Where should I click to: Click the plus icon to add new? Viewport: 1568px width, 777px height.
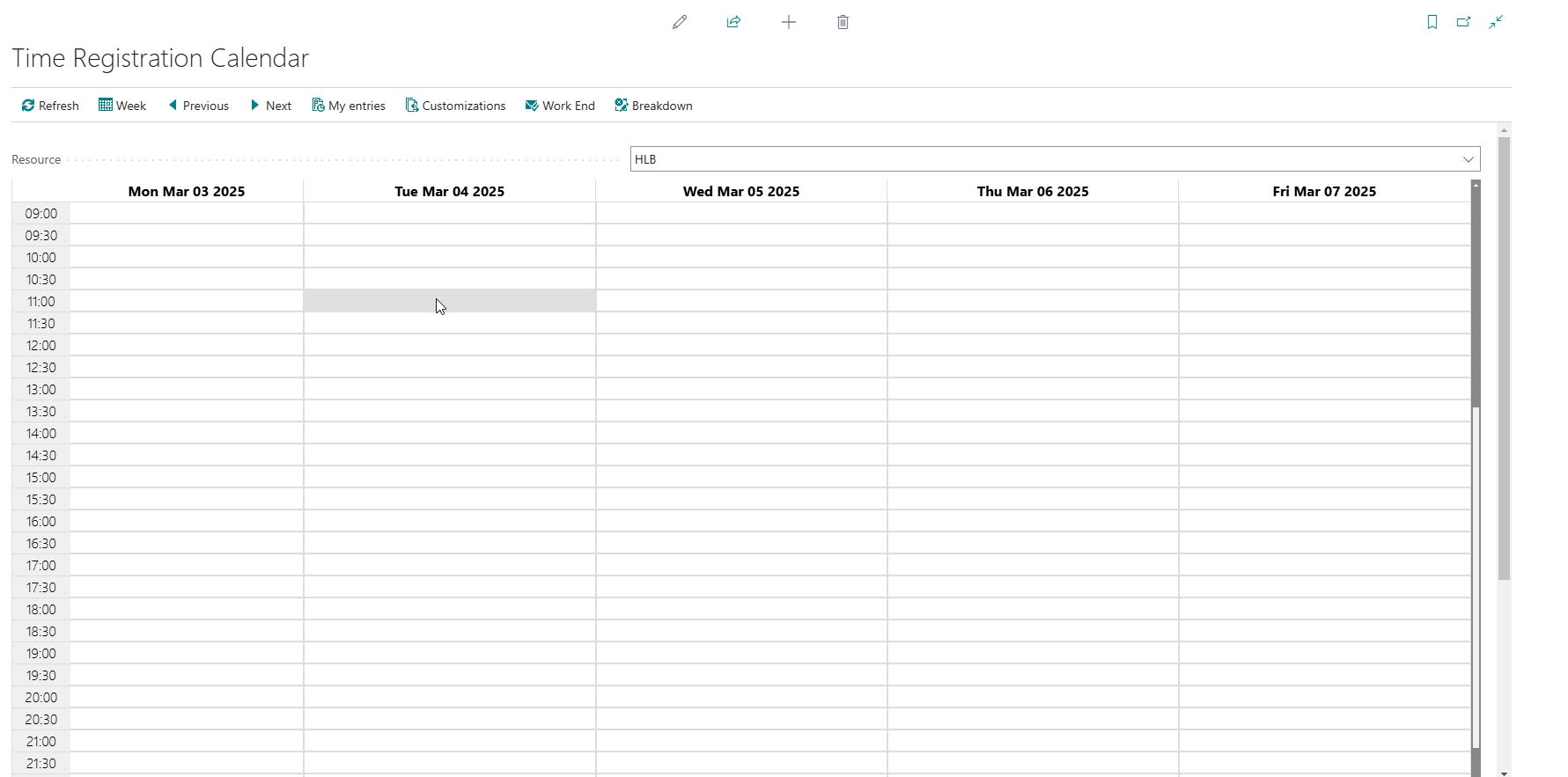[788, 22]
